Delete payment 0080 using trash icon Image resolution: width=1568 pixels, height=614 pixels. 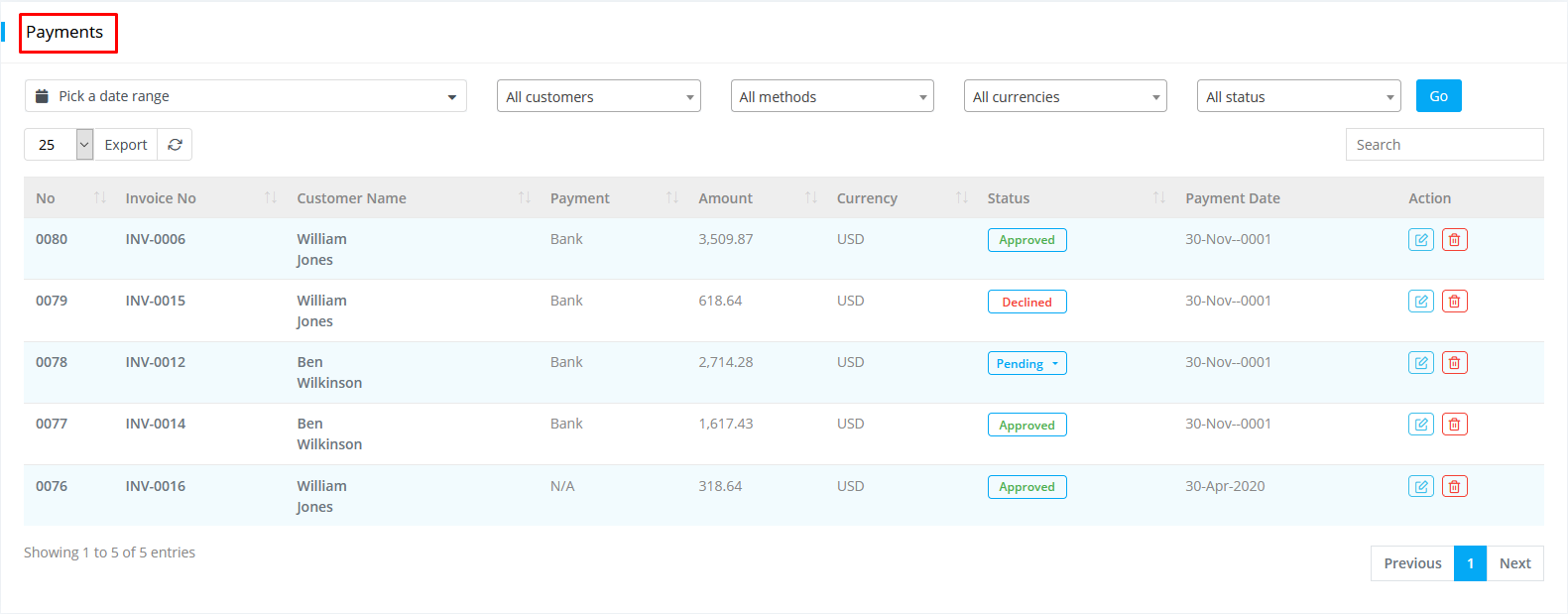(1454, 240)
